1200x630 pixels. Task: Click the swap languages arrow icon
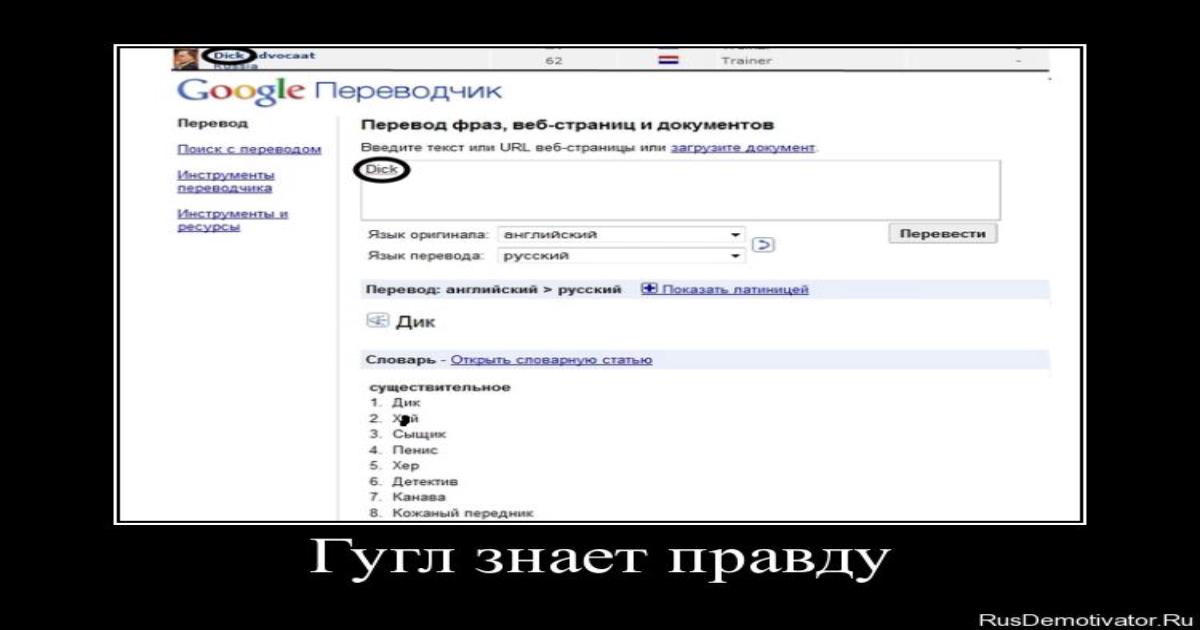pos(764,245)
